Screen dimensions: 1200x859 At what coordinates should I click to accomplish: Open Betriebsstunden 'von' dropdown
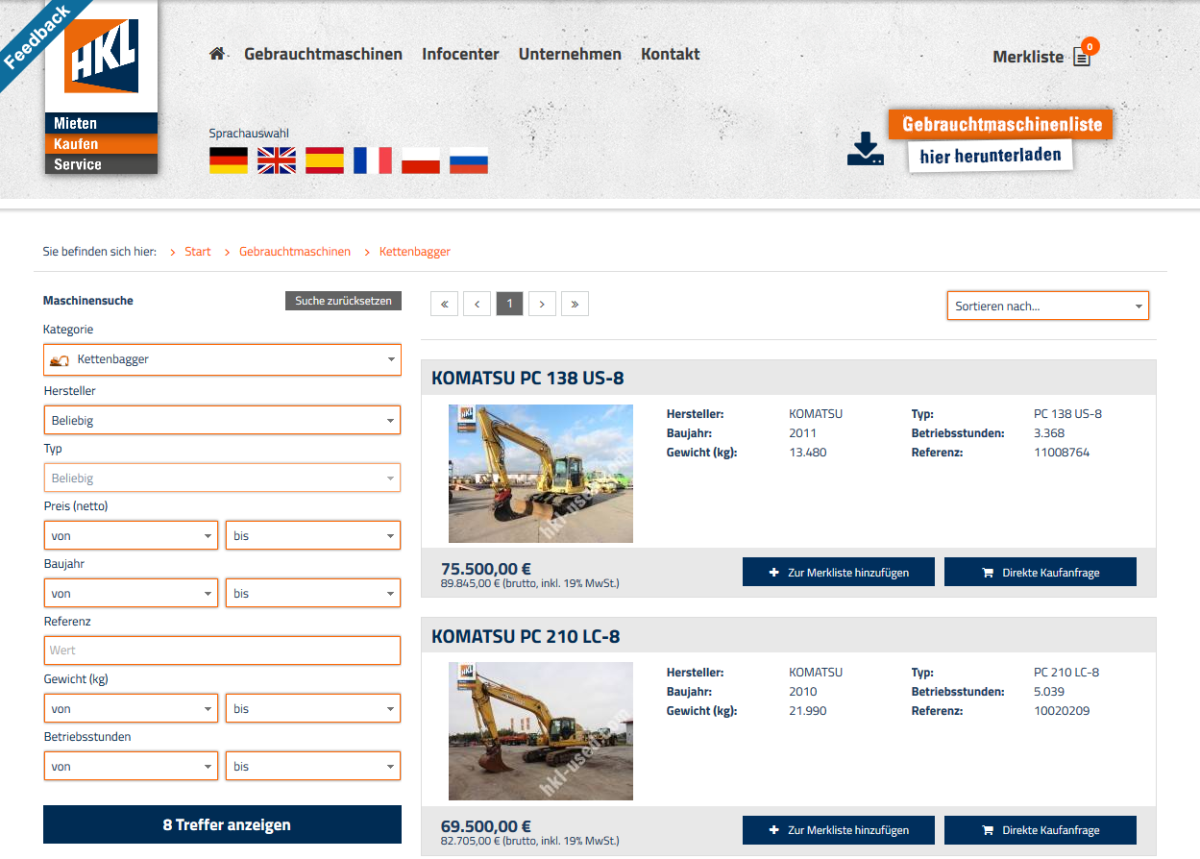pos(131,767)
